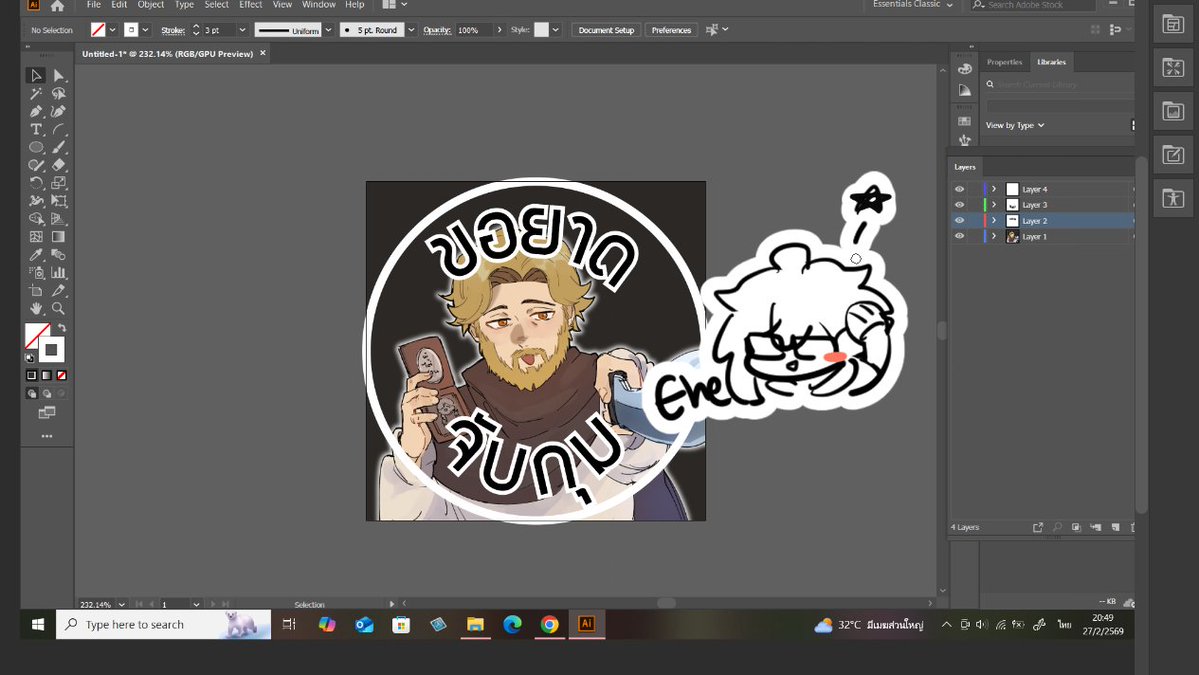This screenshot has height=675, width=1199.
Task: Open the Color panel palette icon
Action: pos(965,68)
